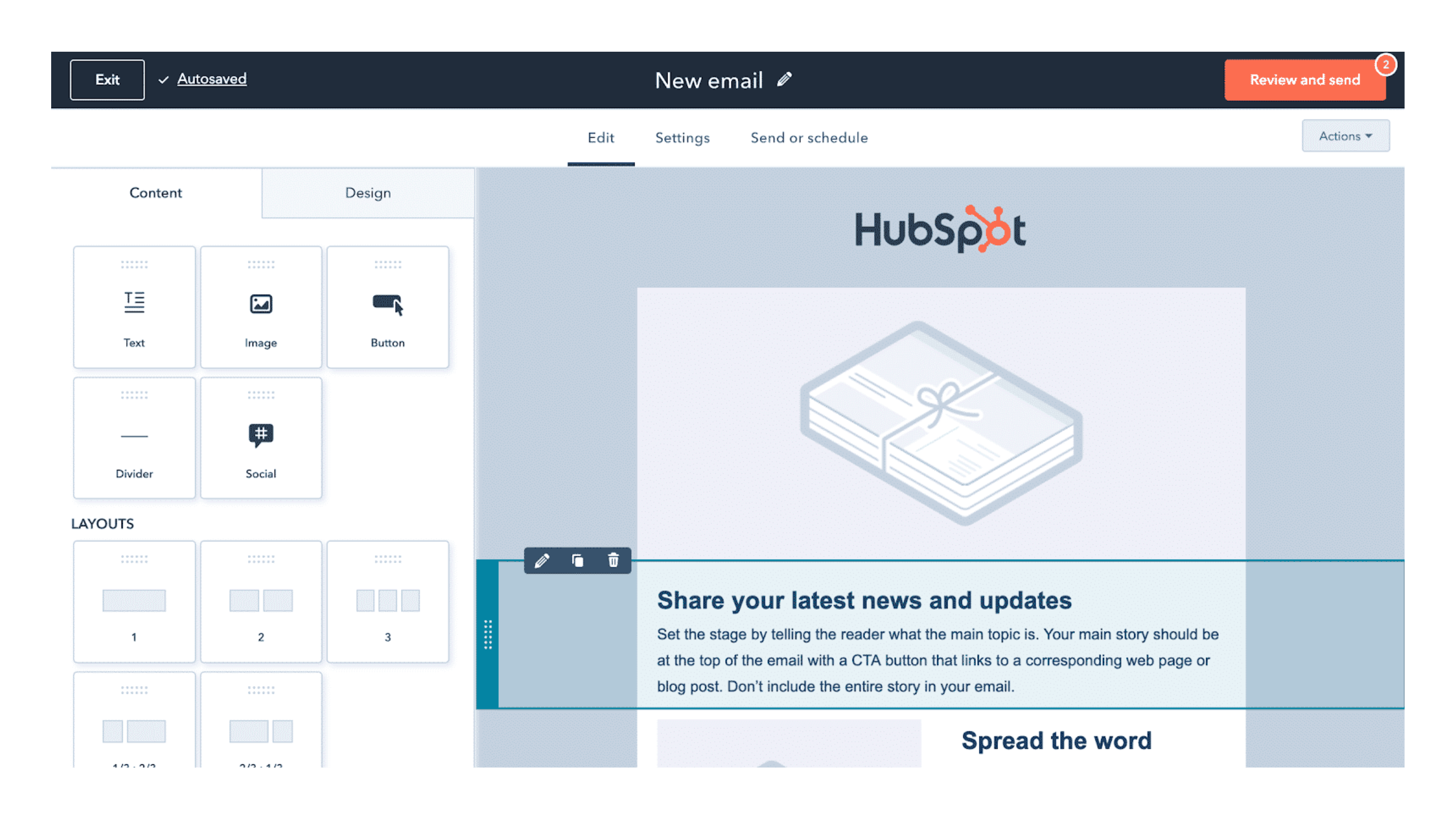This screenshot has width=1456, height=819.
Task: Select the Button content module
Action: (387, 307)
